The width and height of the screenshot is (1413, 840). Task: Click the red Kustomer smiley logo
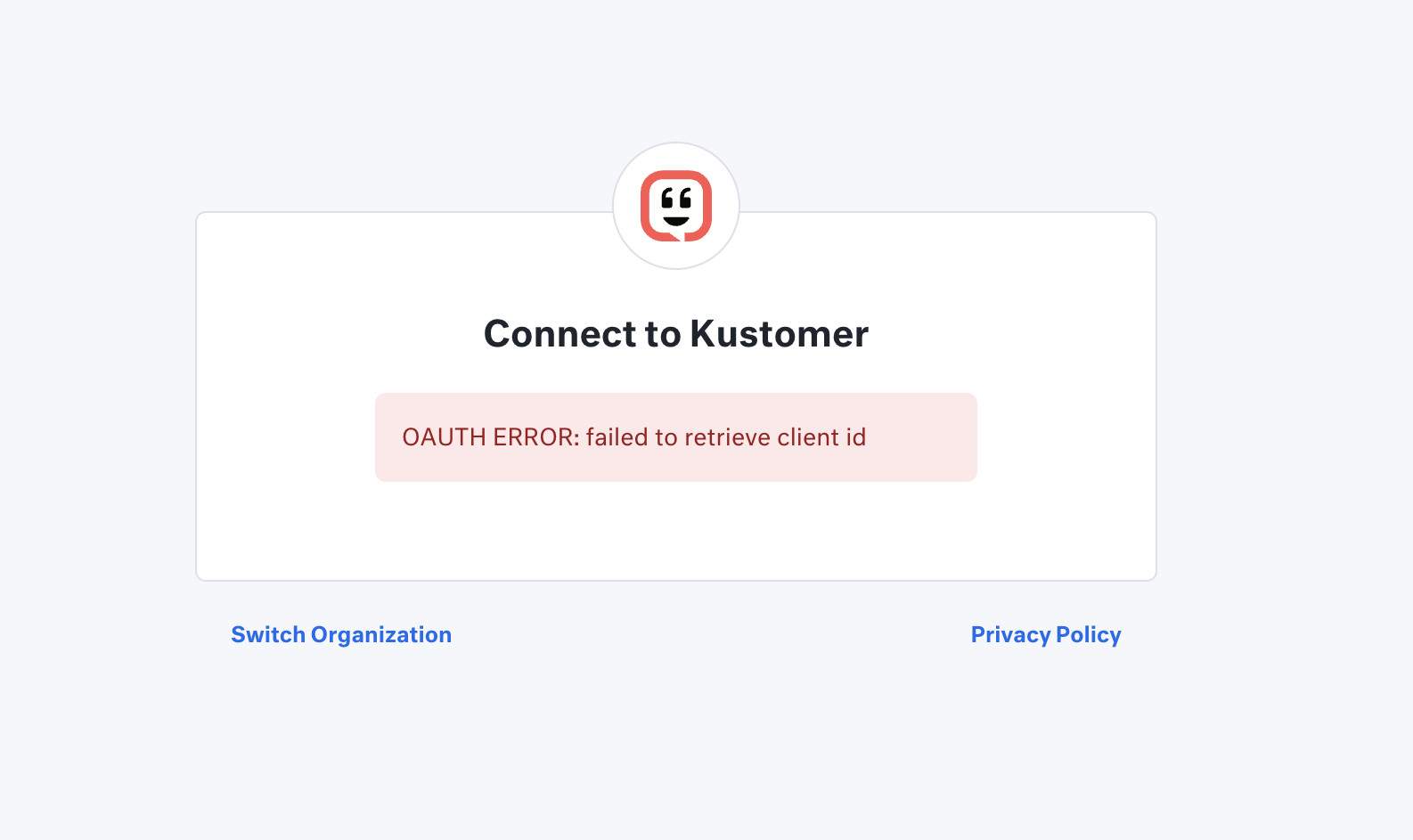(676, 206)
